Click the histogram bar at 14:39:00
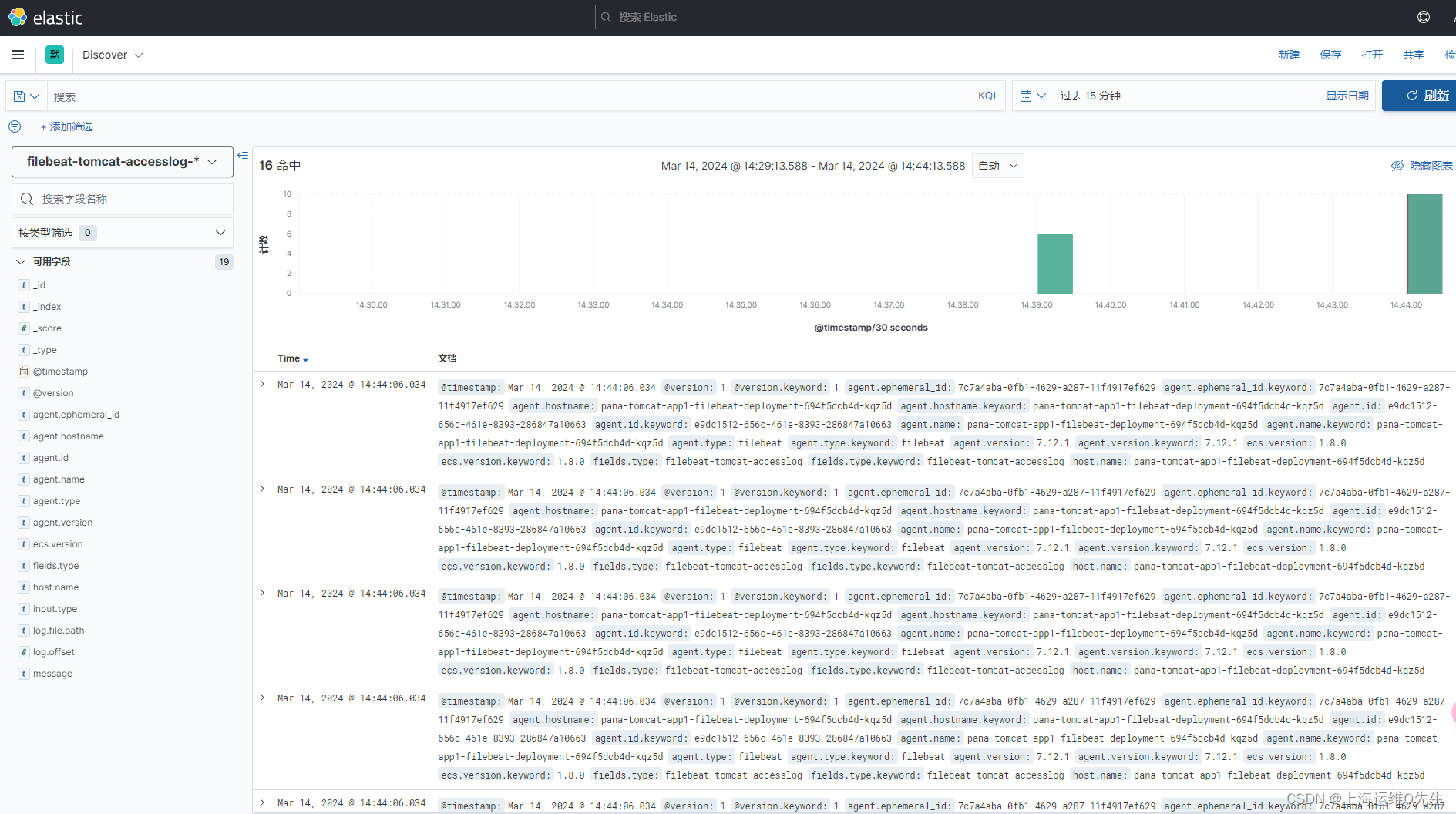The height and width of the screenshot is (814, 1456). point(1055,264)
